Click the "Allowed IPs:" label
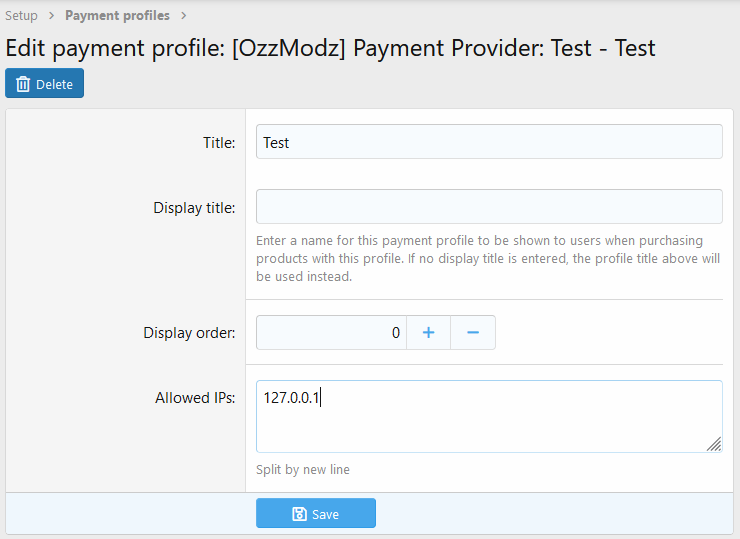This screenshot has width=740, height=539. 195,398
